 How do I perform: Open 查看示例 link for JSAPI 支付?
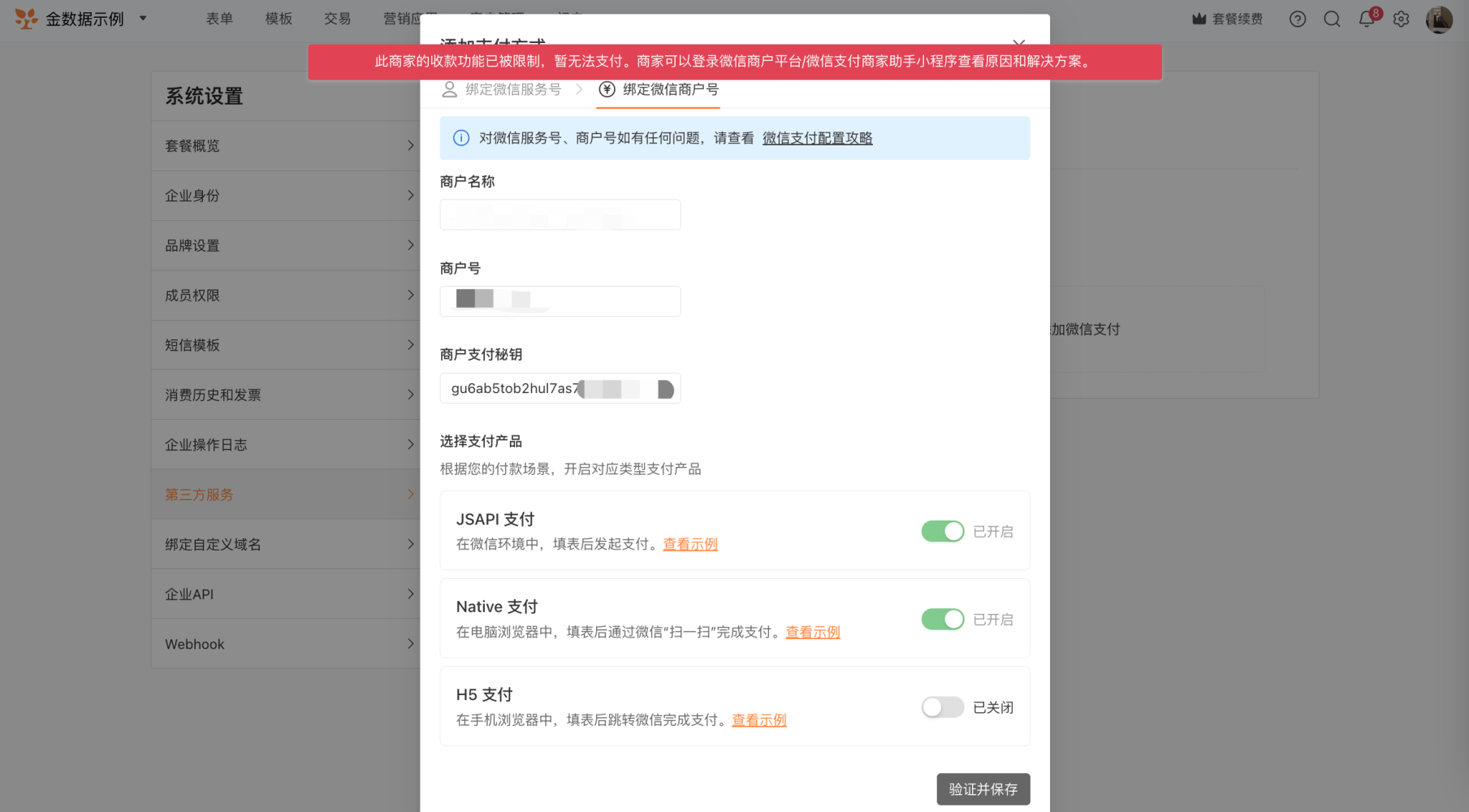tap(690, 544)
